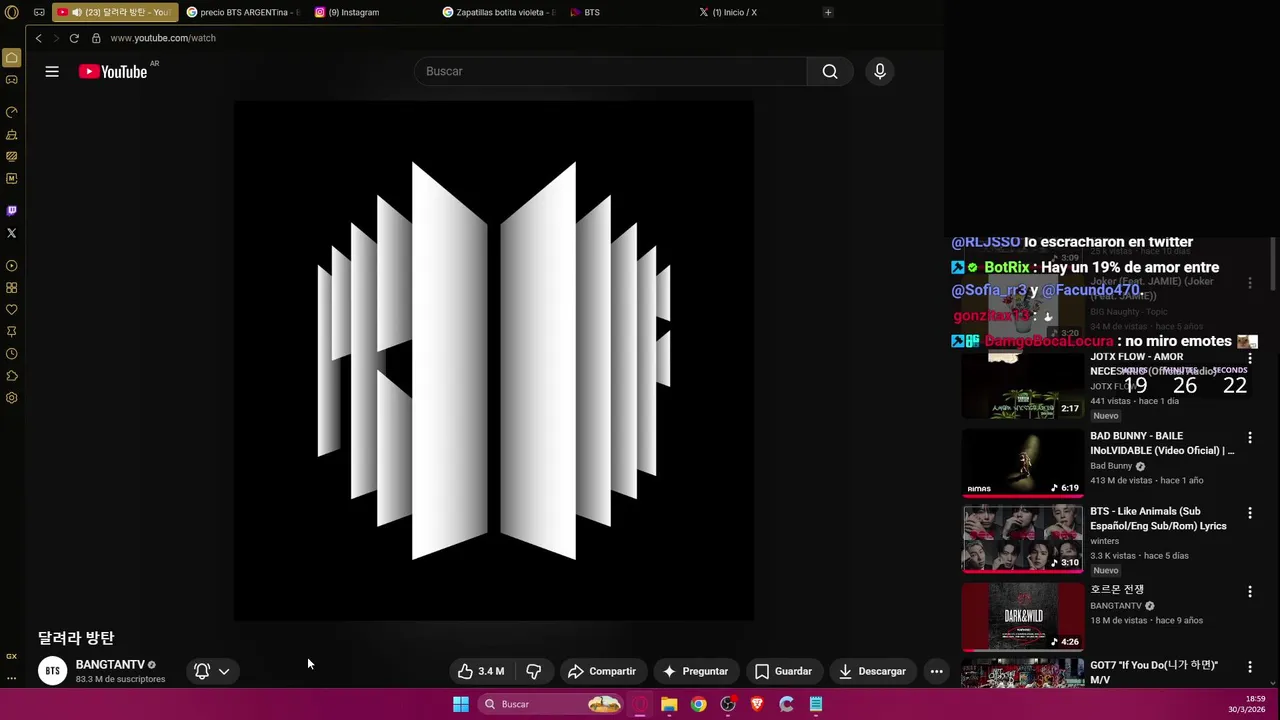1280x720 pixels.
Task: Toggle the notification bell for BANGTANTV
Action: [202, 671]
